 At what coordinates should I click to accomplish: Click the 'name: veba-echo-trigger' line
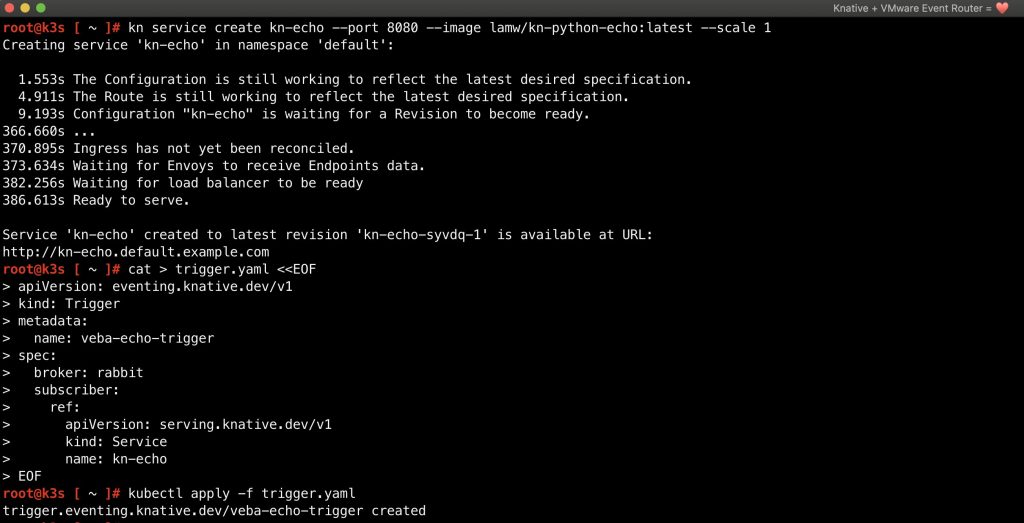coord(124,338)
